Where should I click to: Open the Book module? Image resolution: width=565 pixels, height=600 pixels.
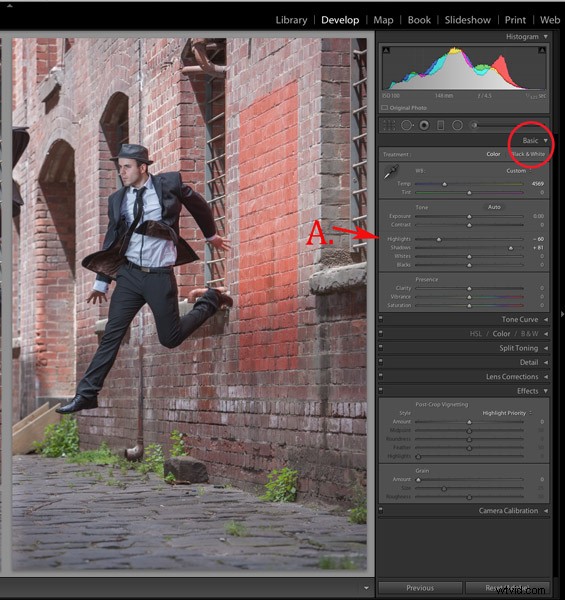click(x=419, y=20)
